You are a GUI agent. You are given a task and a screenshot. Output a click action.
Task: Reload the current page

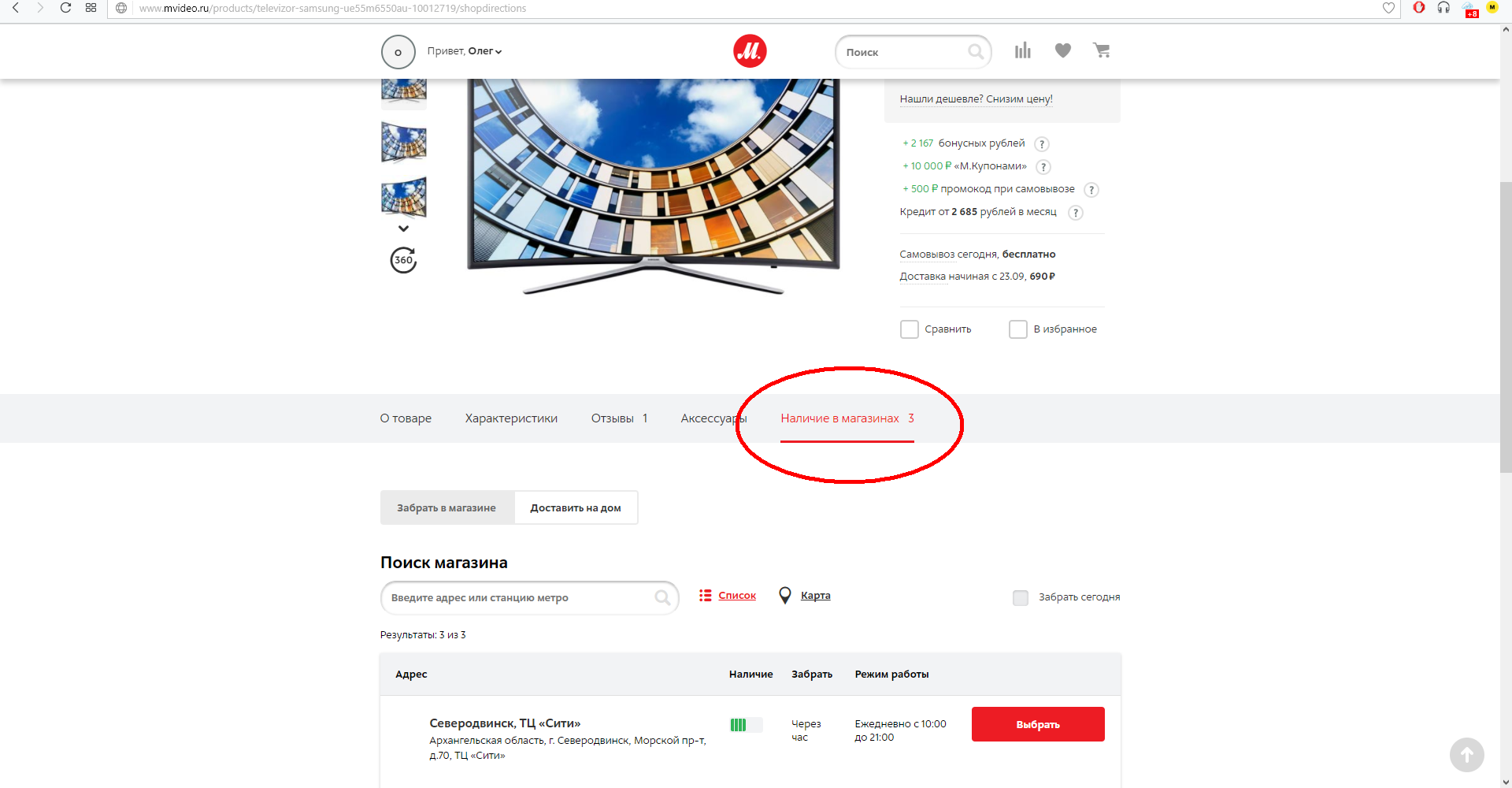pos(66,8)
